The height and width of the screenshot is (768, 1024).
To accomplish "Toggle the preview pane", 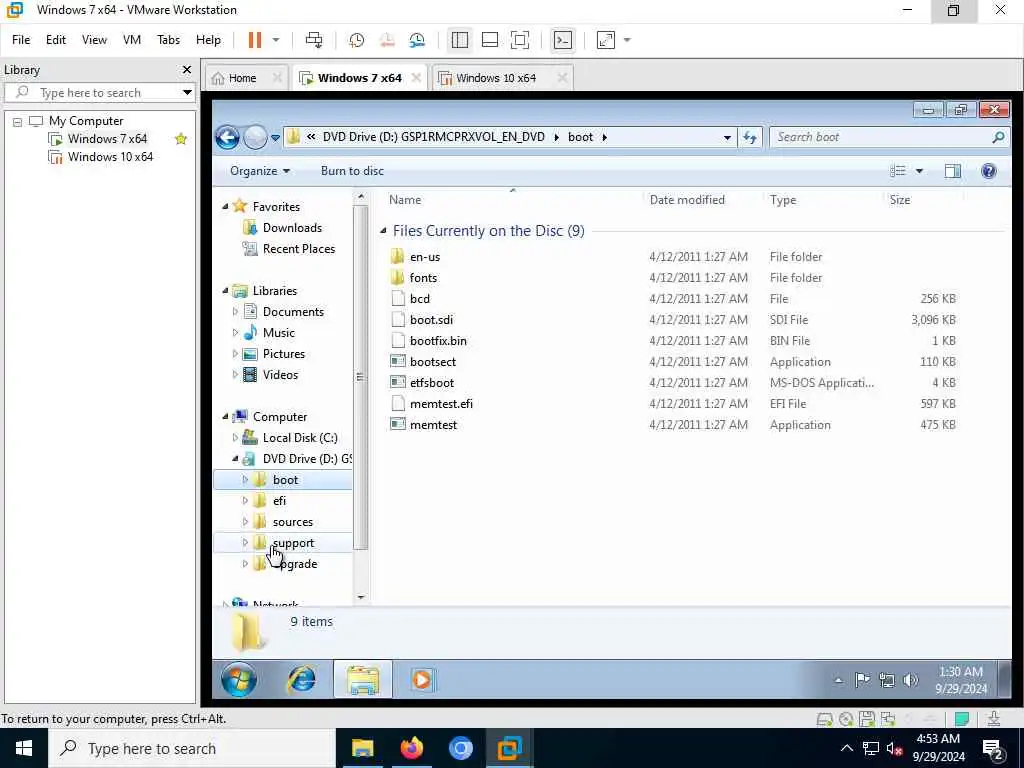I will point(953,170).
